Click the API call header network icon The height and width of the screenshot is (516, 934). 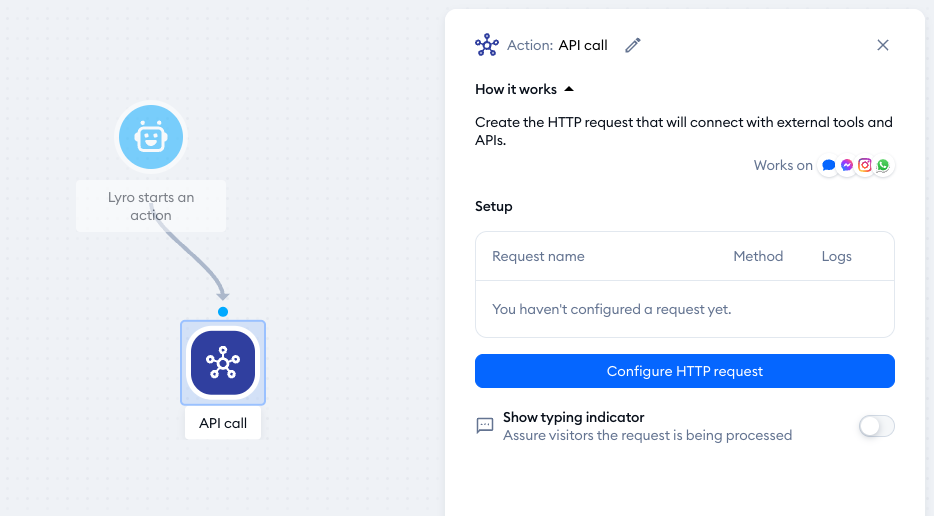[x=487, y=45]
